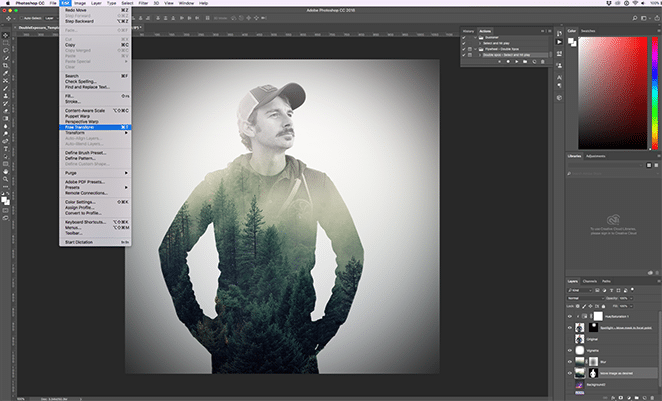
Task: Expand the 'Select and hit play' action
Action: coord(480,43)
